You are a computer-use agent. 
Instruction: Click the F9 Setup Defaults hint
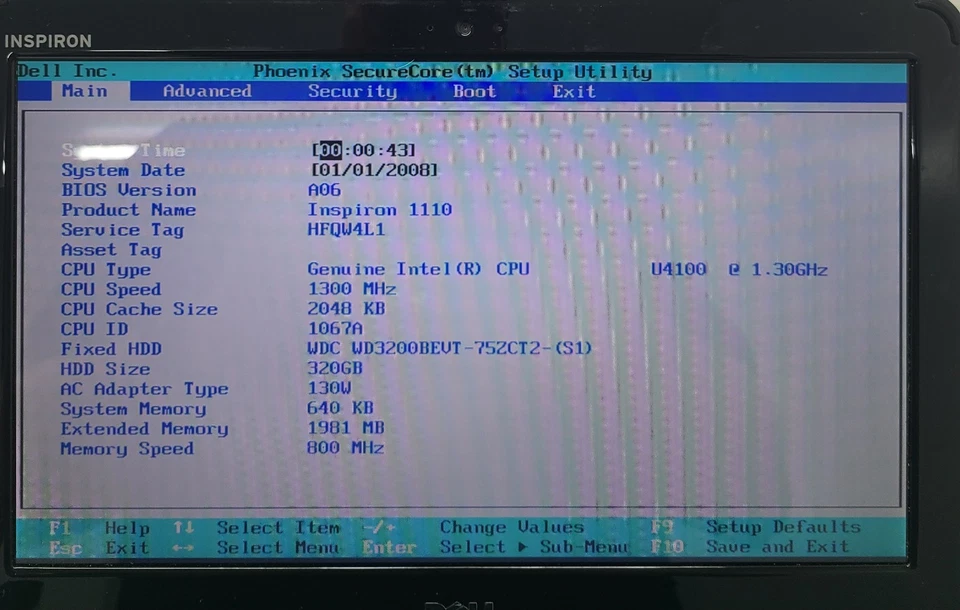(x=756, y=527)
